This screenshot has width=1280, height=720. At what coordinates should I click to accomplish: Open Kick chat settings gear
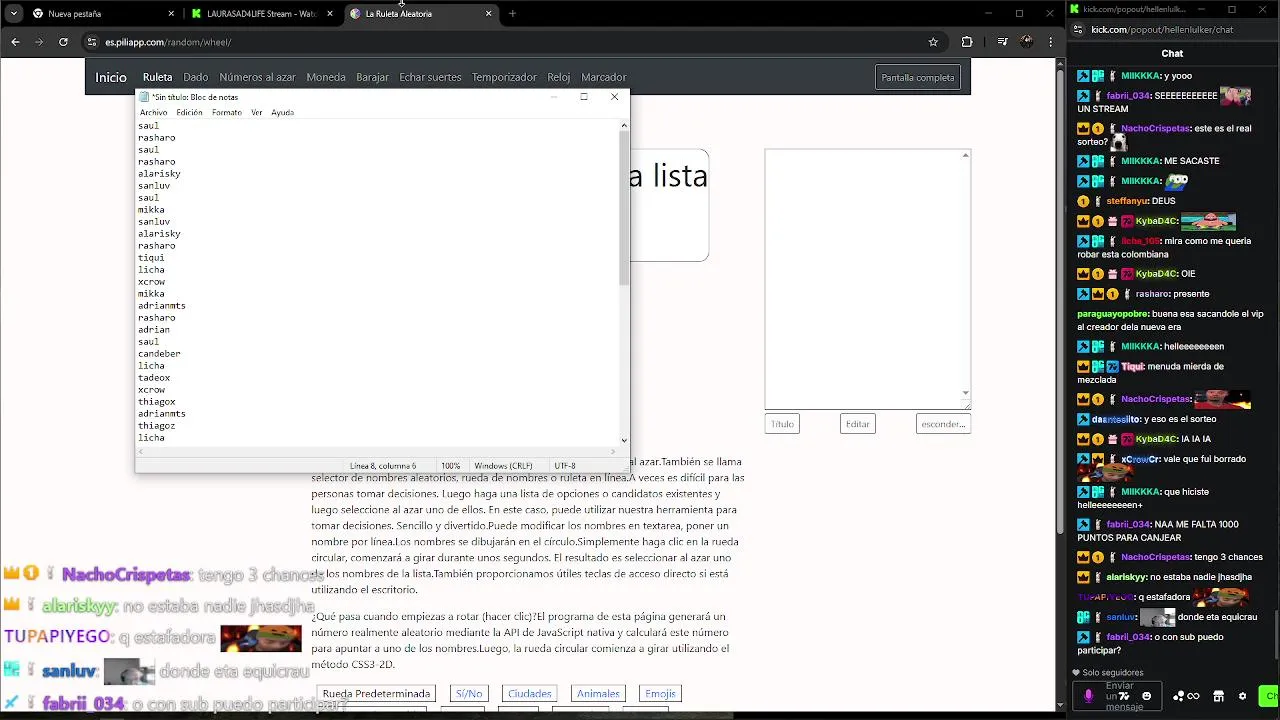click(1242, 696)
